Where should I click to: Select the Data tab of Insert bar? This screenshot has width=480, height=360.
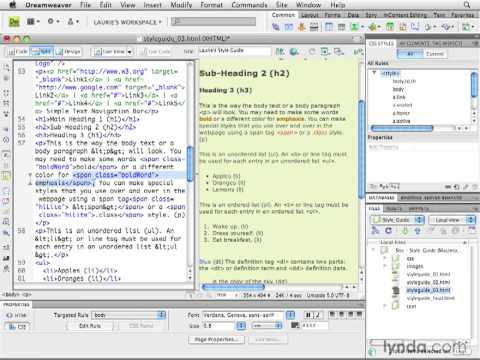pyautogui.click(x=353, y=15)
